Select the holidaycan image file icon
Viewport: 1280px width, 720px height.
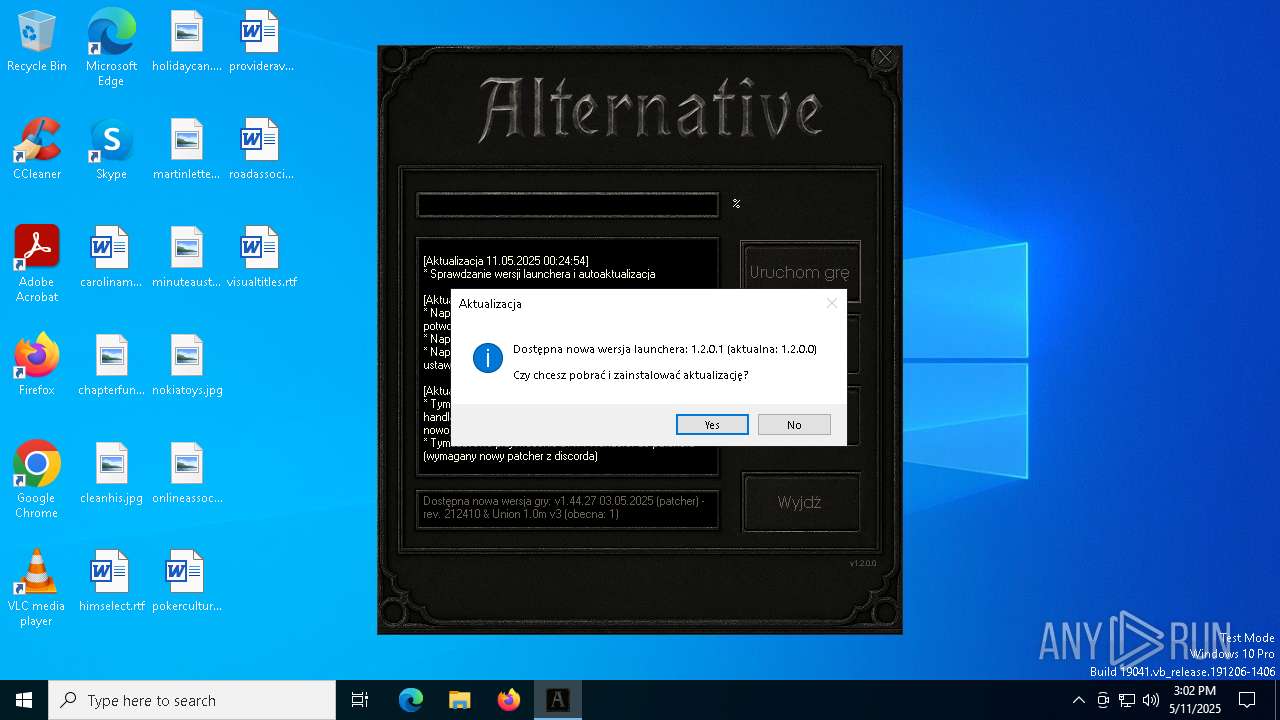coord(187,42)
